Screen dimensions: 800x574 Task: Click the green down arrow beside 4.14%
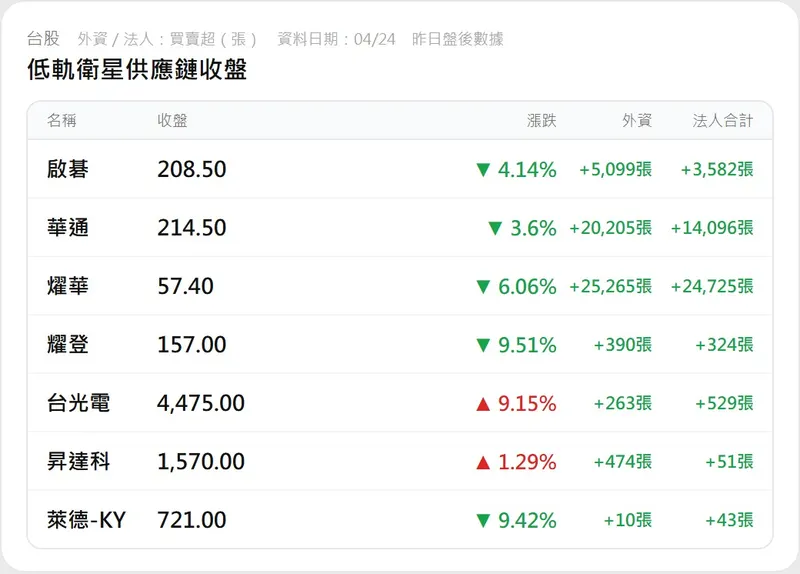click(x=483, y=170)
